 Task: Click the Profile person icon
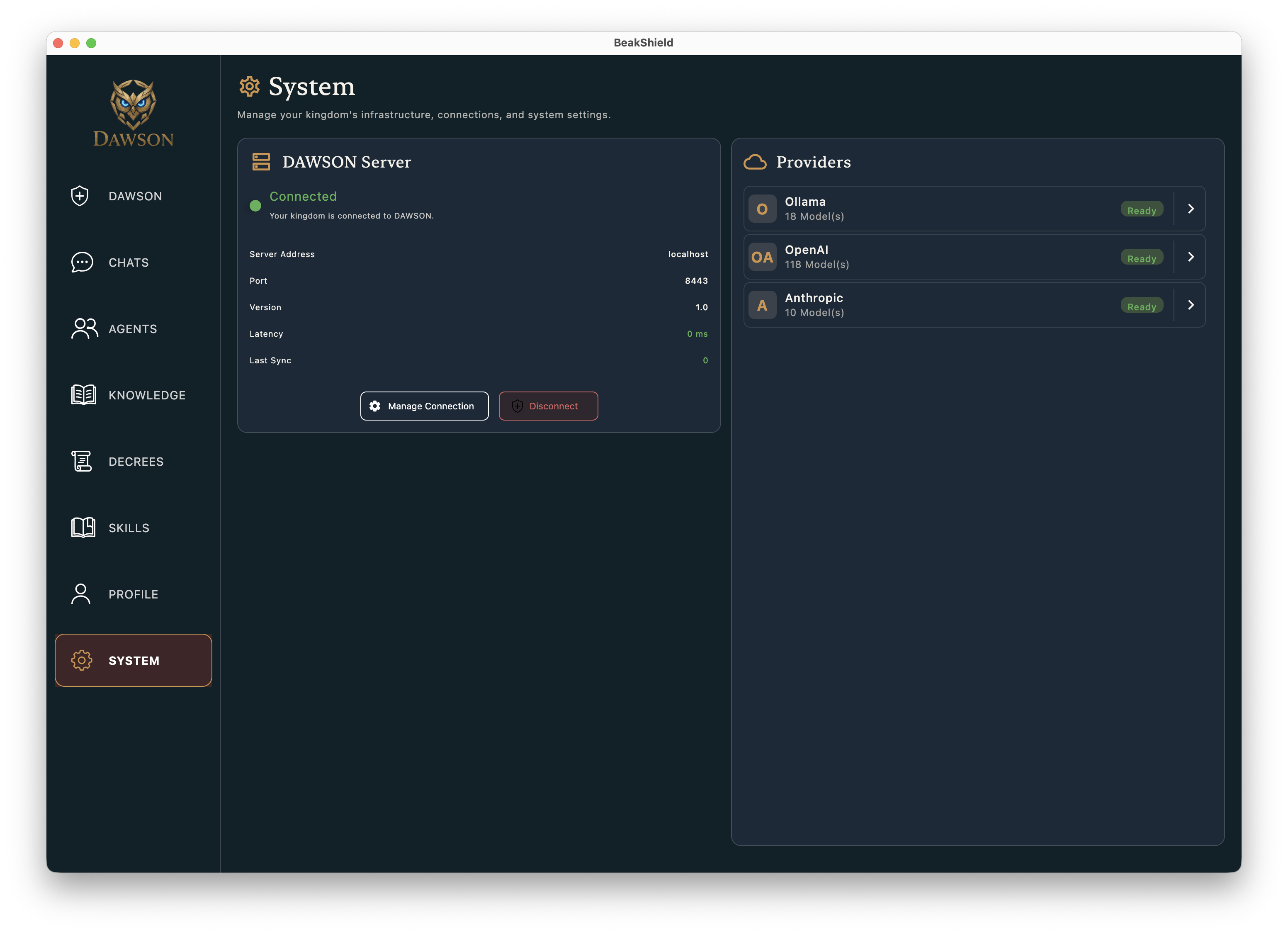click(80, 594)
